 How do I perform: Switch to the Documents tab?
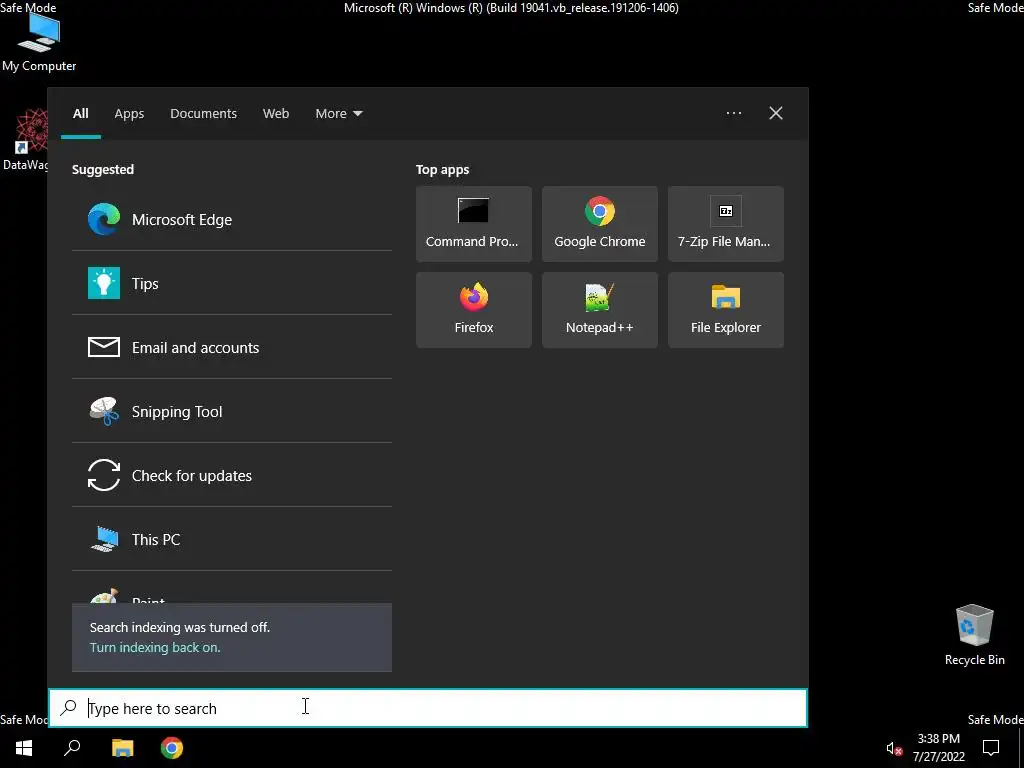(203, 114)
